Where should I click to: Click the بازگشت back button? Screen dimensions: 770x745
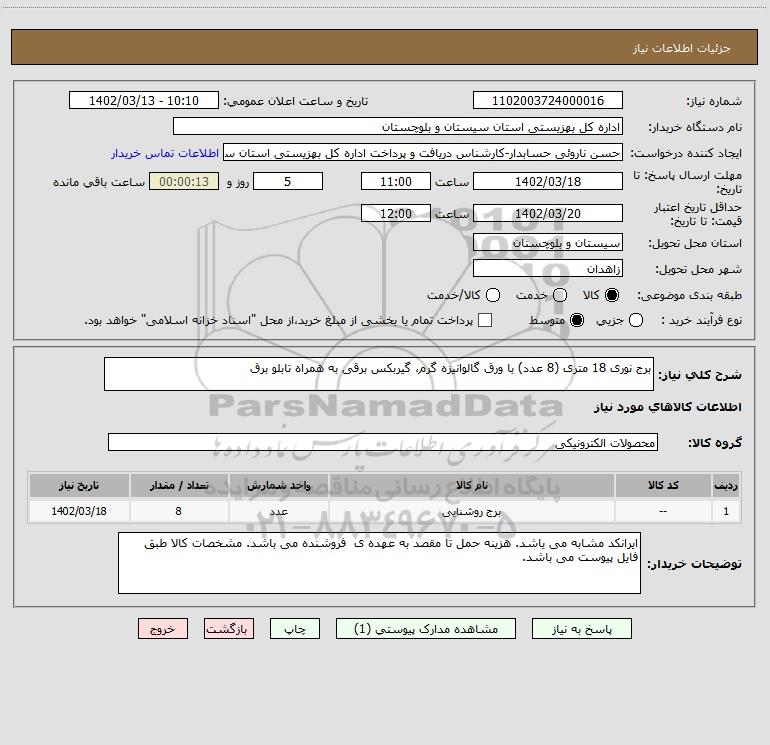pyautogui.click(x=229, y=629)
